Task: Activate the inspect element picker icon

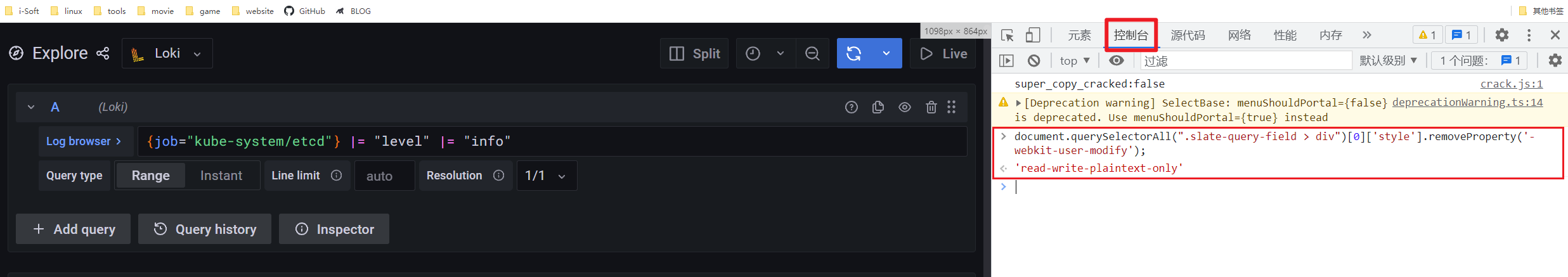Action: coord(1007,35)
